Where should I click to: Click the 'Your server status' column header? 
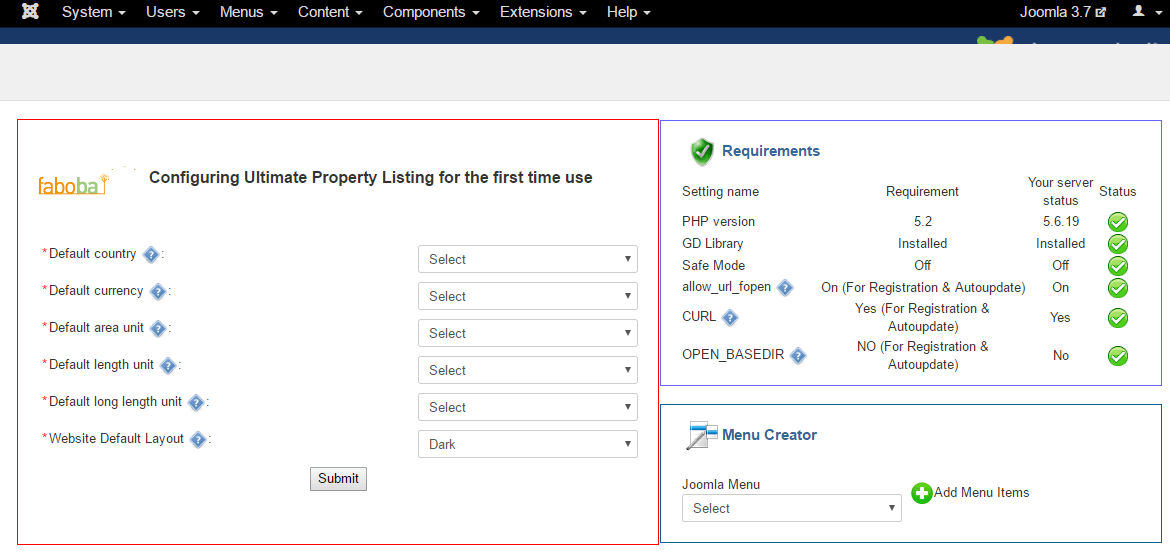point(1060,192)
